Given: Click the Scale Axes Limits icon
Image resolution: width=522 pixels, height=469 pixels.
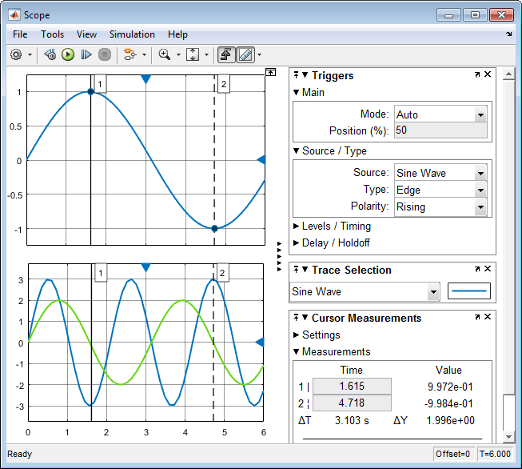Looking at the screenshot, I should [193, 54].
